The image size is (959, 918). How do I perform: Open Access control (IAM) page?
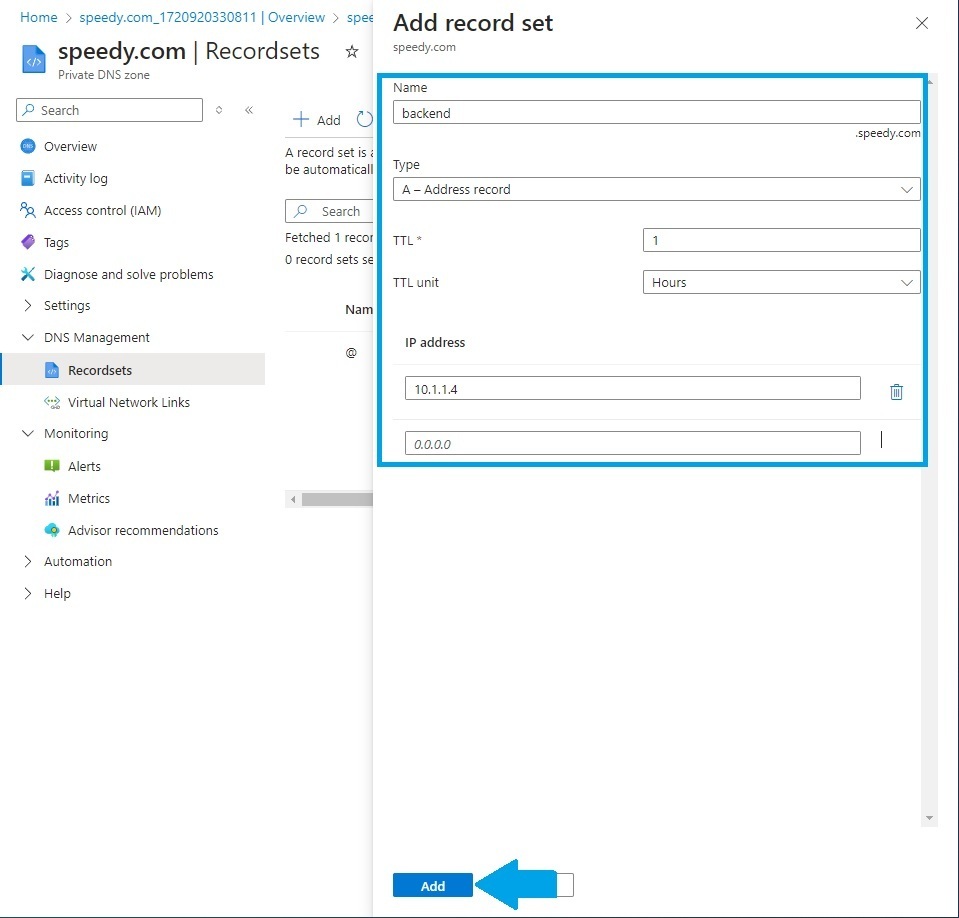pyautogui.click(x=103, y=210)
